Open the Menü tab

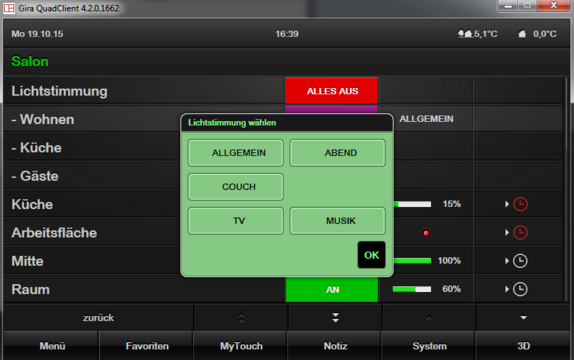click(x=51, y=346)
